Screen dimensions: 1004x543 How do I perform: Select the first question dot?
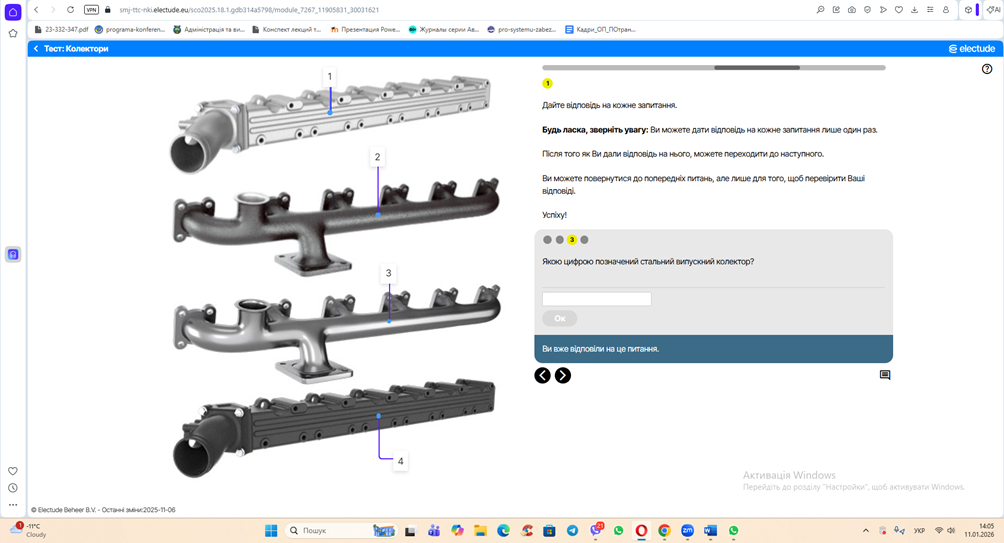[547, 240]
